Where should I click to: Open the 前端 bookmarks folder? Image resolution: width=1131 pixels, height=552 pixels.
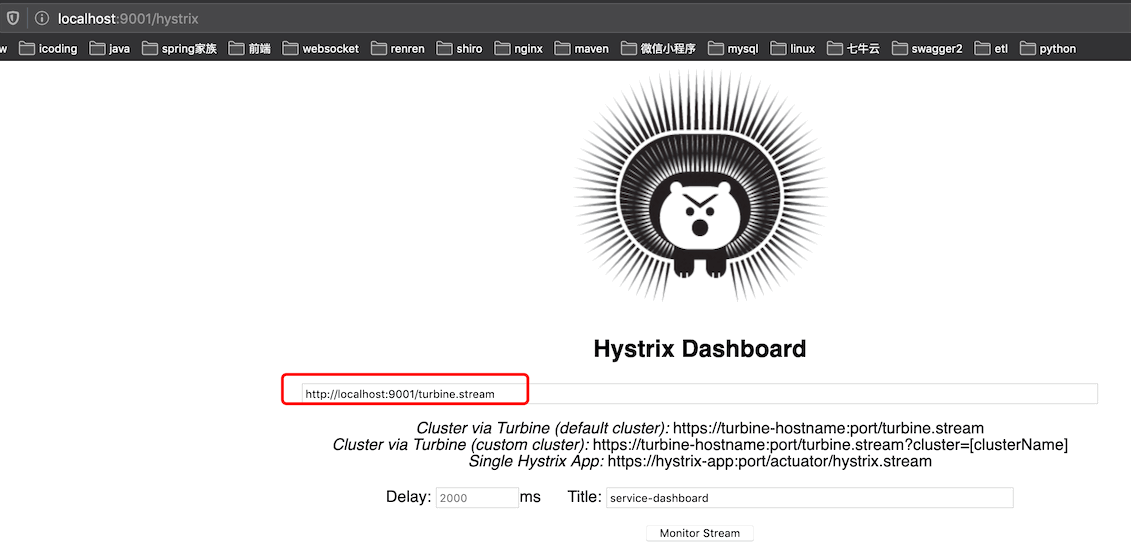[250, 48]
